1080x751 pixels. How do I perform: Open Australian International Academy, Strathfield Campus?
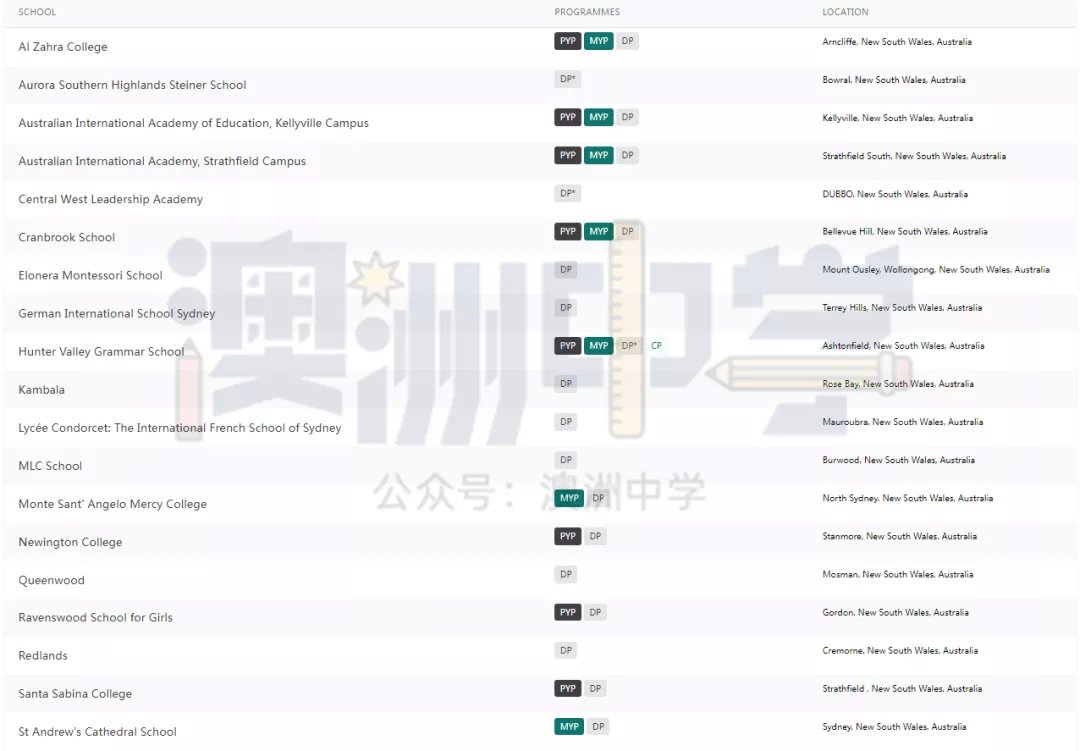(162, 161)
